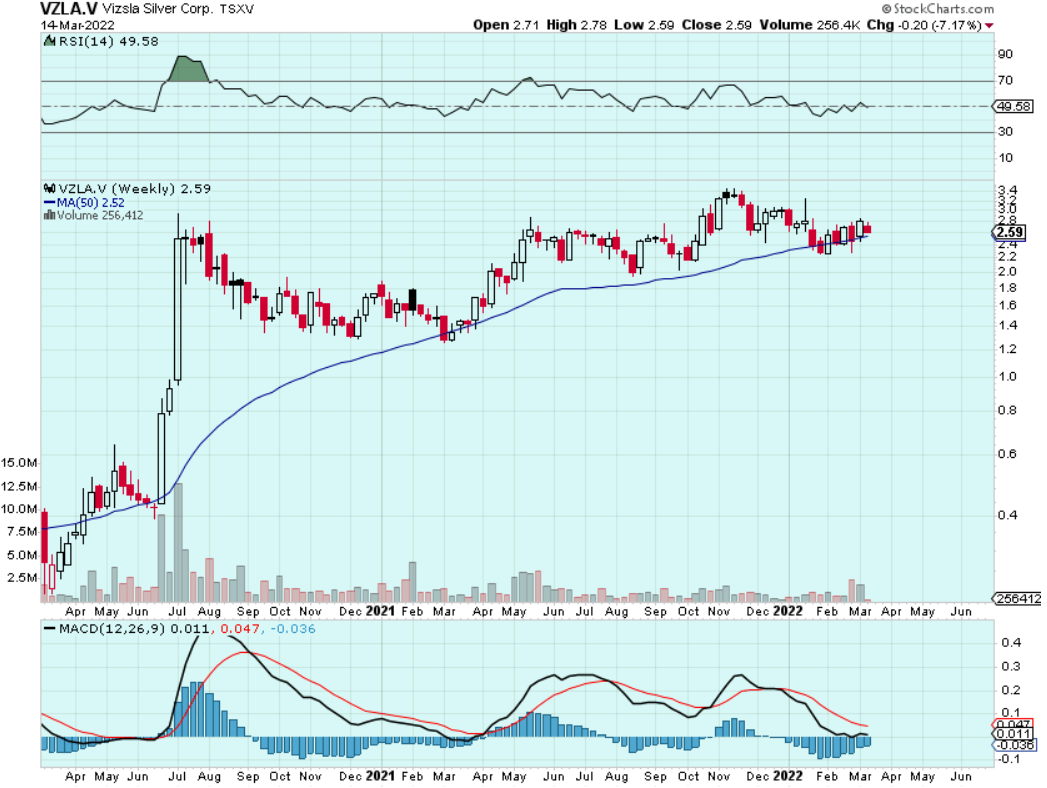Click the 49.58 RSI value tag on right axis
The width and height of the screenshot is (1047, 788).
(1014, 106)
